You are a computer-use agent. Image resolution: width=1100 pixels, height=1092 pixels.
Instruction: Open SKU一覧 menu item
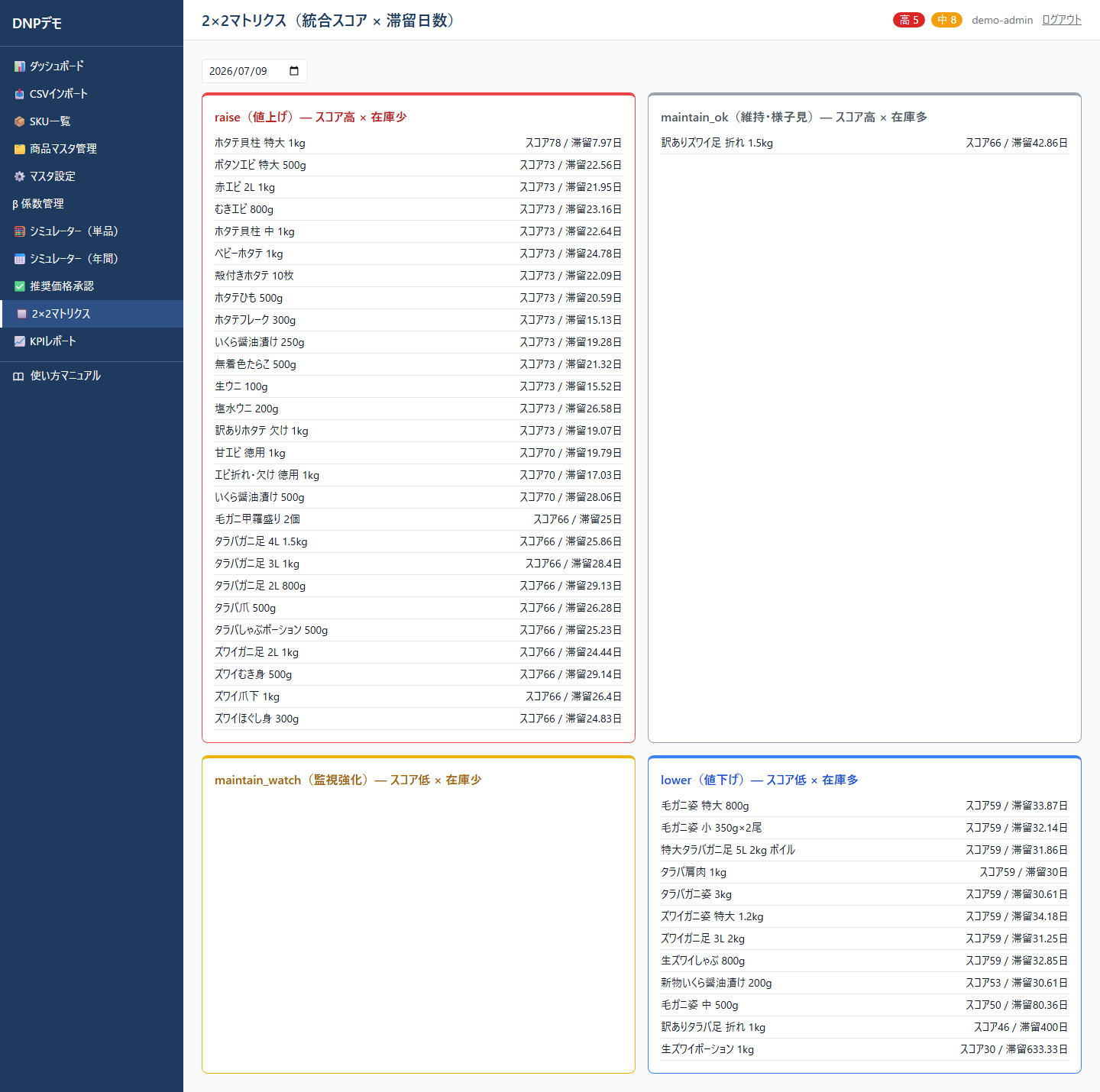(x=92, y=121)
